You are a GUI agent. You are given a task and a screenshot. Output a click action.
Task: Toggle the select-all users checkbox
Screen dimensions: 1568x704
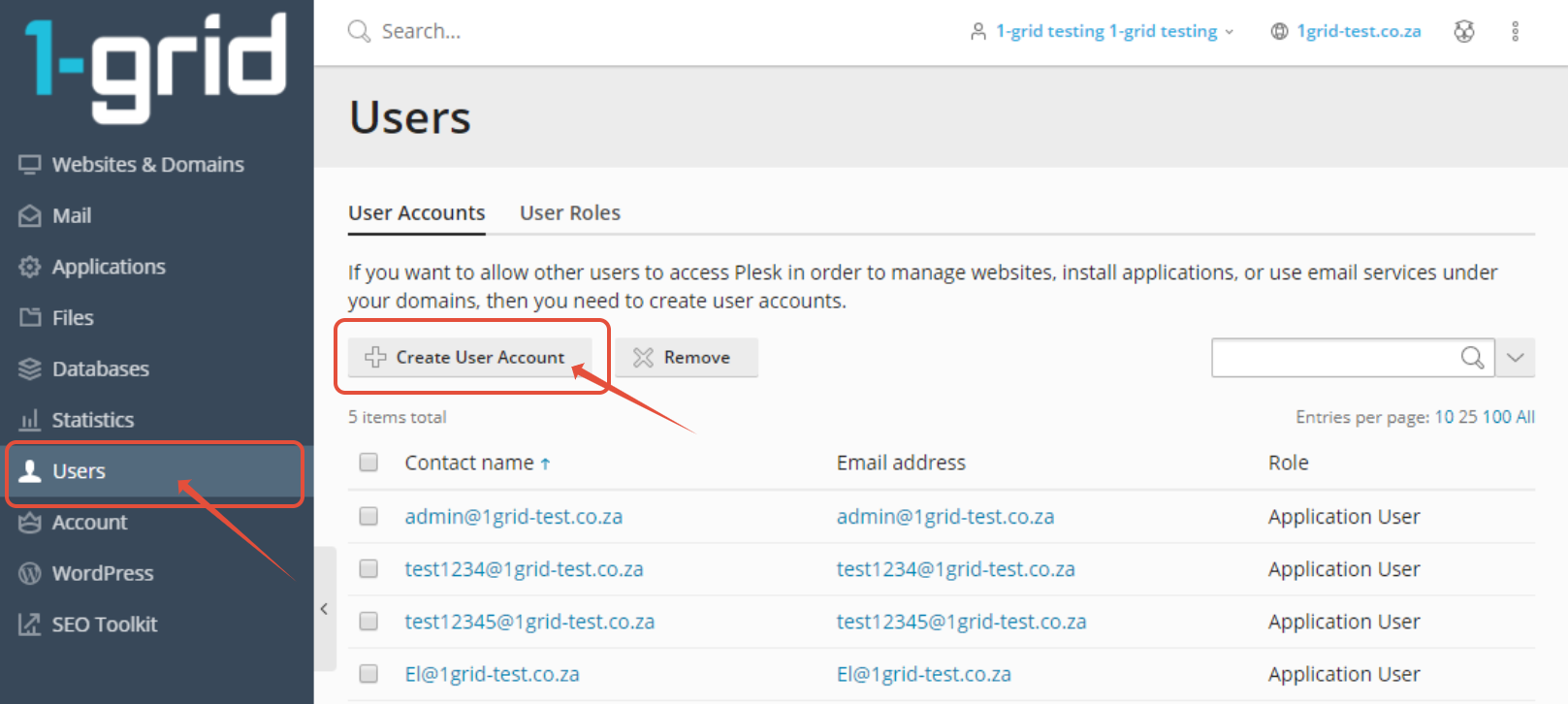click(368, 463)
